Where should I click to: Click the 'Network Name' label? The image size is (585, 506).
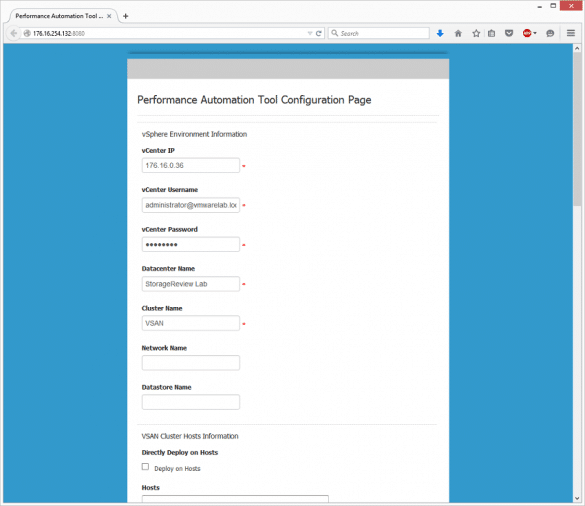coord(164,348)
